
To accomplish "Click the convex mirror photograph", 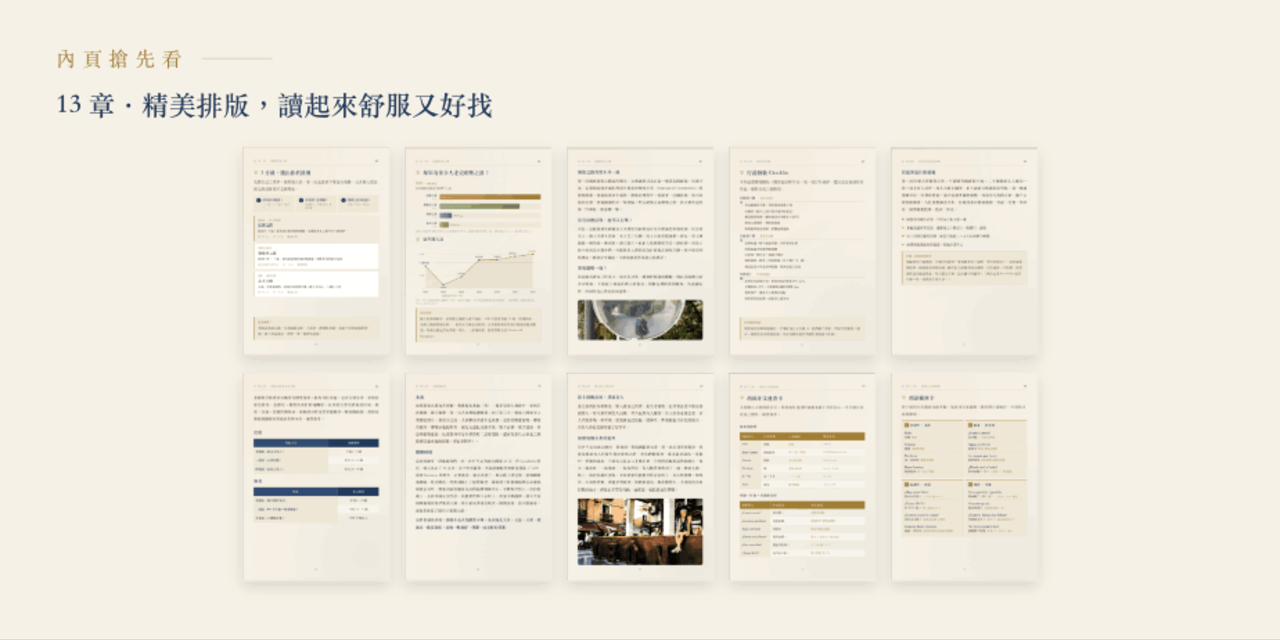I will click(x=639, y=320).
